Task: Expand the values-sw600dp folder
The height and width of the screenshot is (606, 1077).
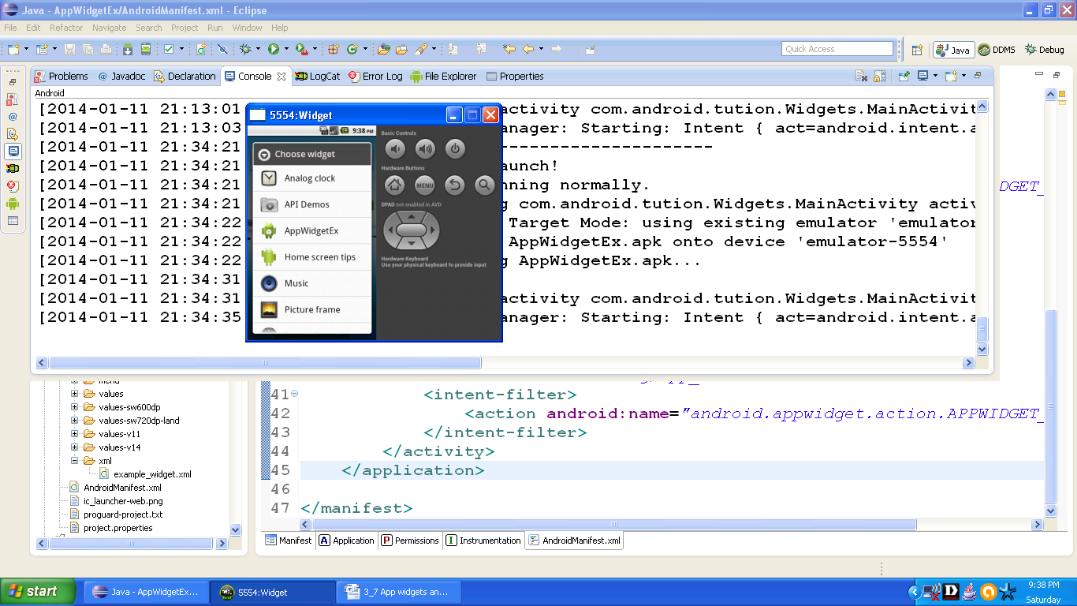Action: click(74, 407)
